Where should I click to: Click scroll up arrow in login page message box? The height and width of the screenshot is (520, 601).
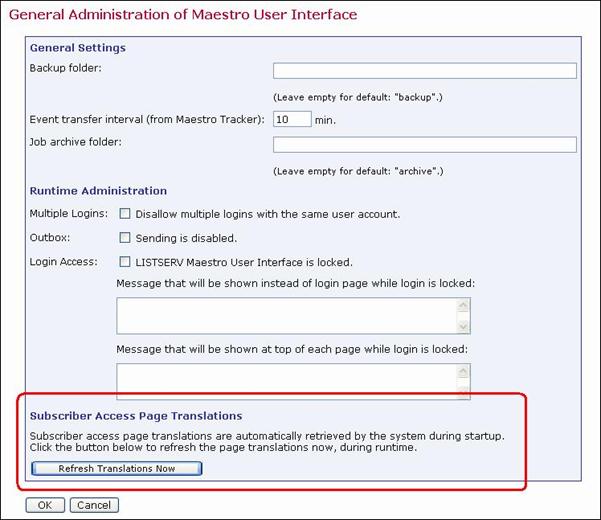pyautogui.click(x=463, y=306)
